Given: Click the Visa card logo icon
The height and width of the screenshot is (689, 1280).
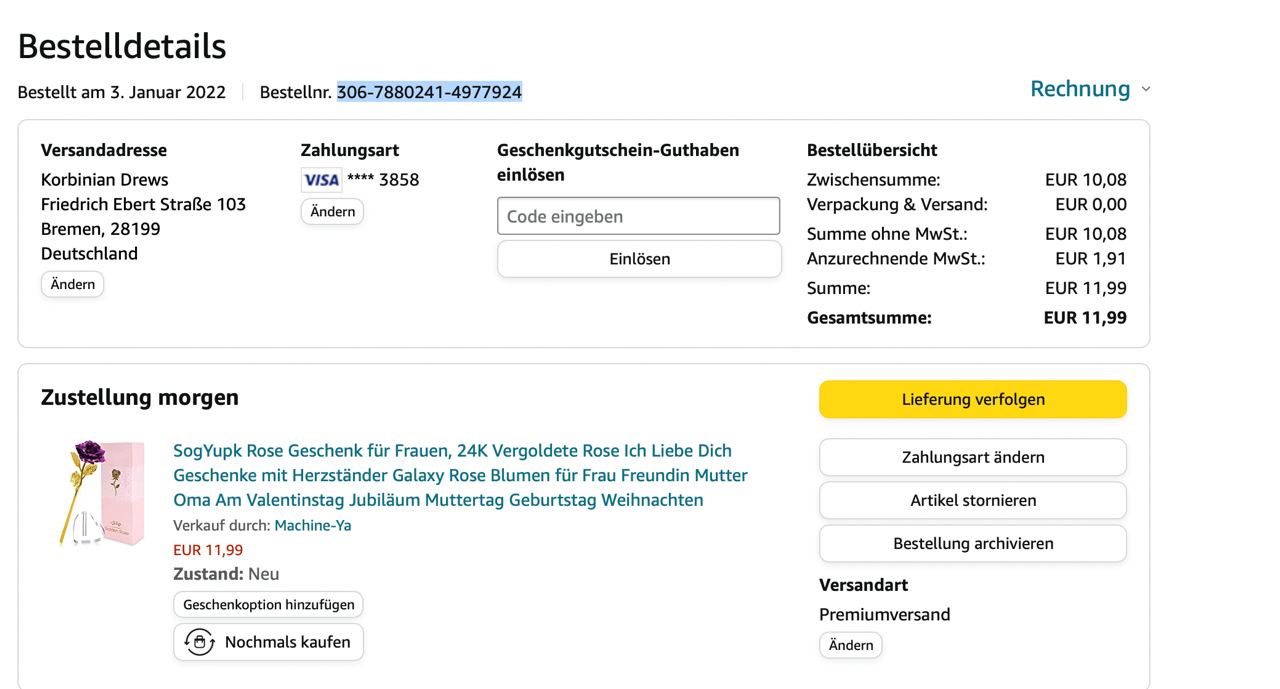Looking at the screenshot, I should coord(321,180).
